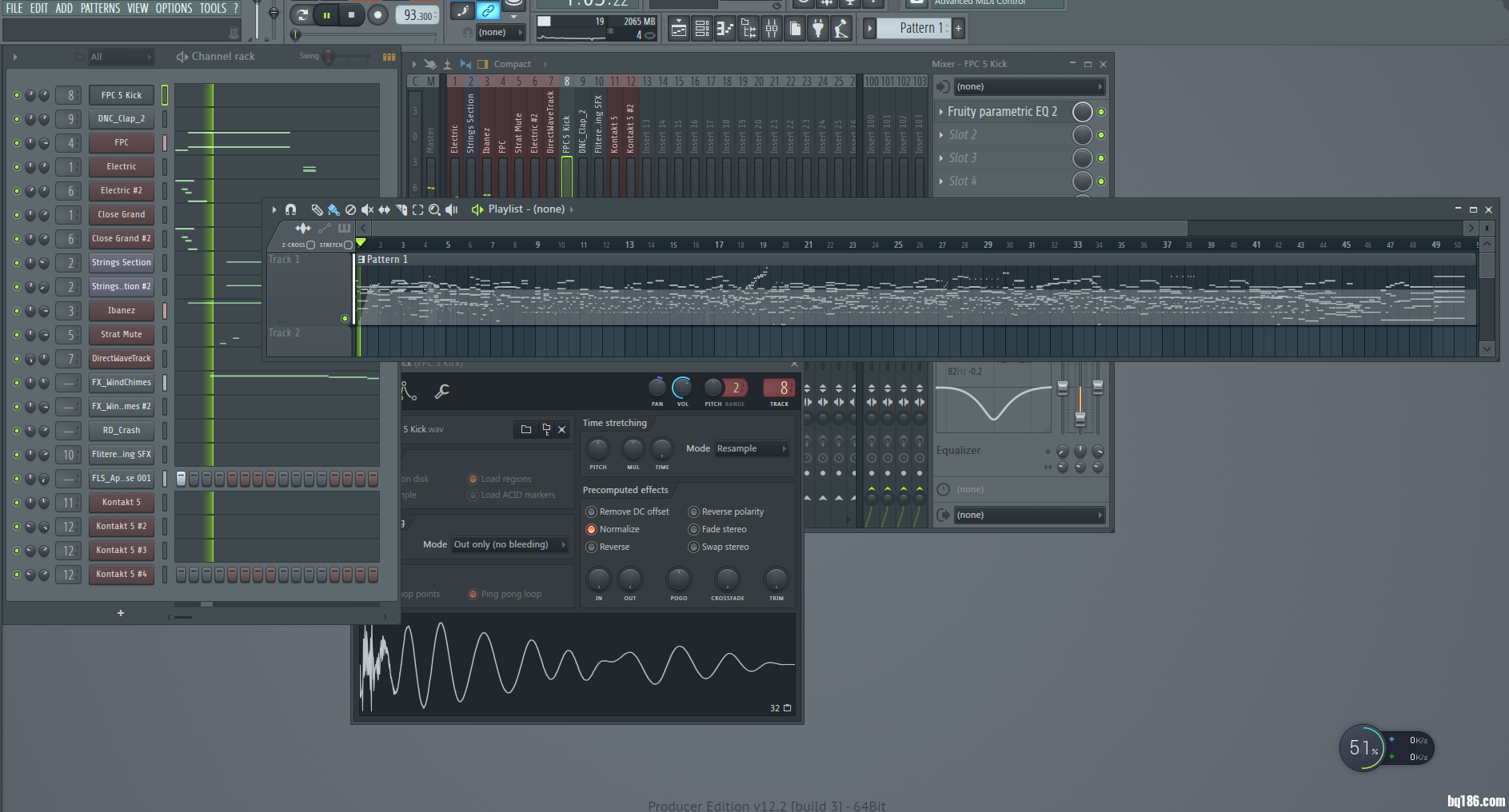Enable the STRETCH checkbox in Playlist

348,245
